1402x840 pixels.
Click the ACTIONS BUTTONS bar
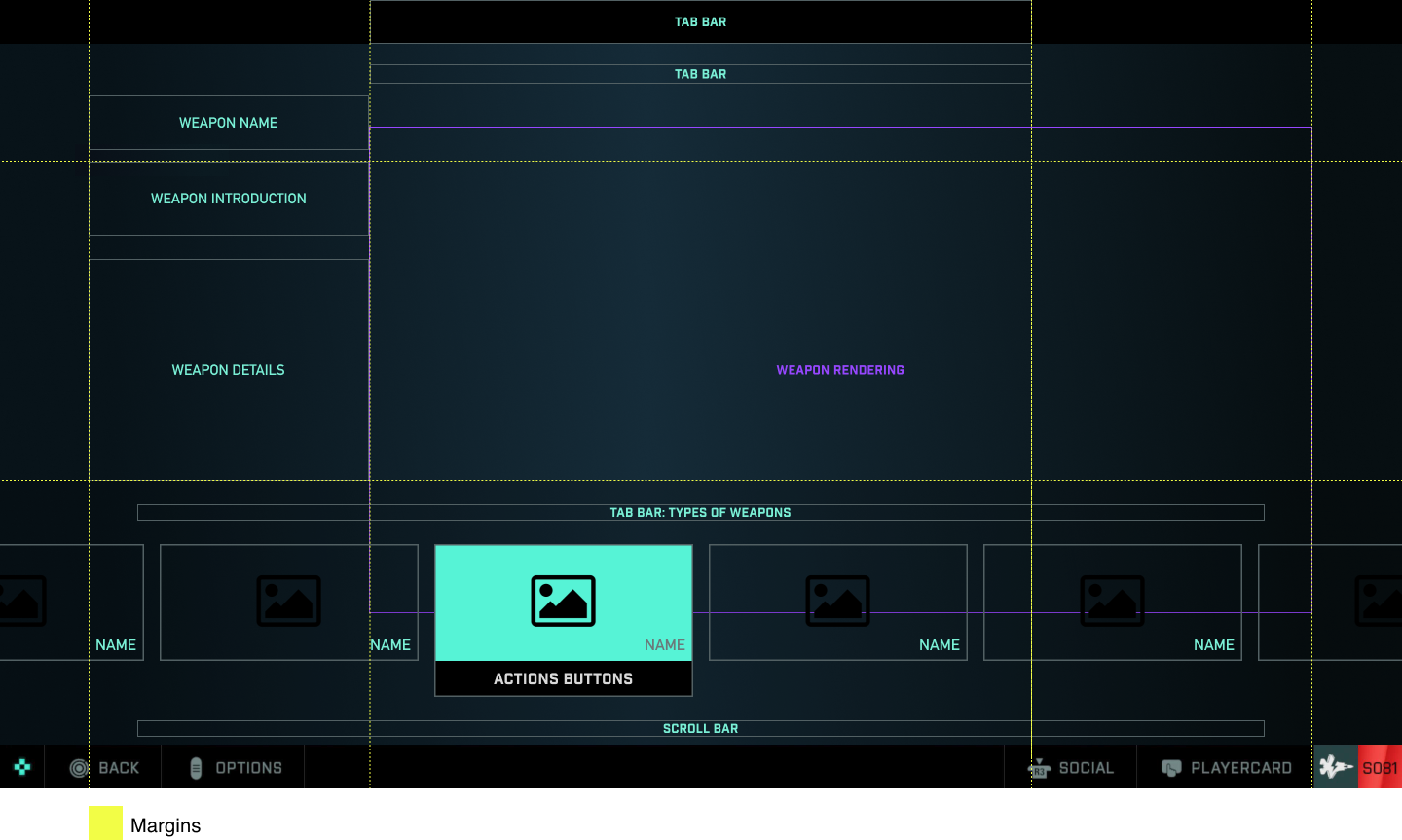pos(564,678)
